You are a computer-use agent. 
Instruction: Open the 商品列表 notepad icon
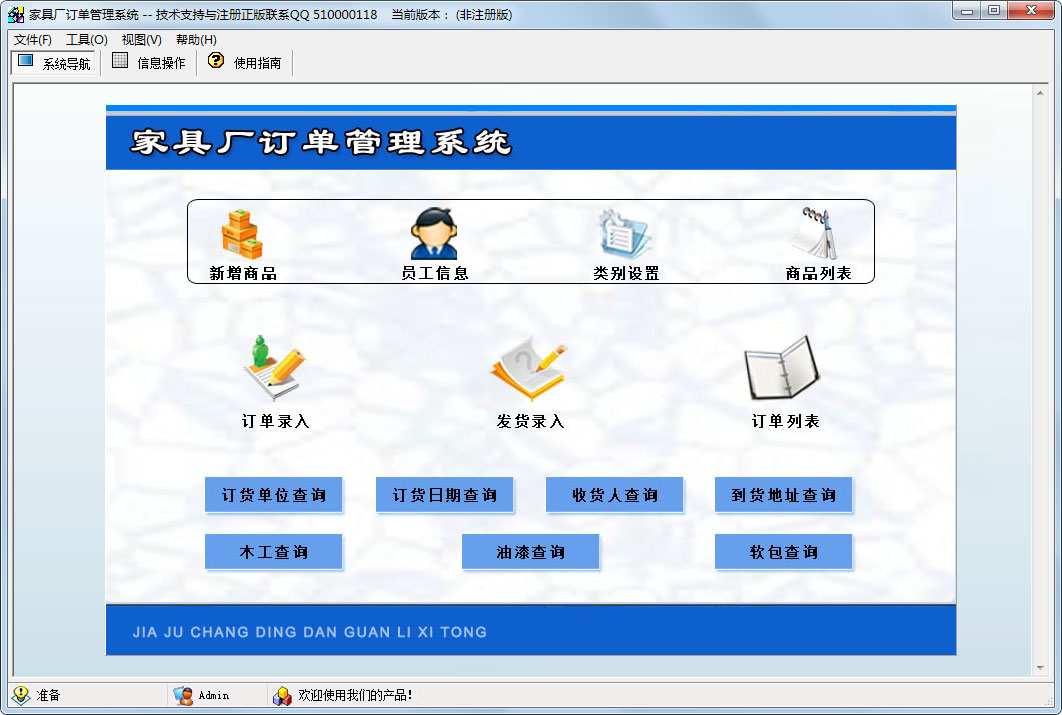point(817,234)
